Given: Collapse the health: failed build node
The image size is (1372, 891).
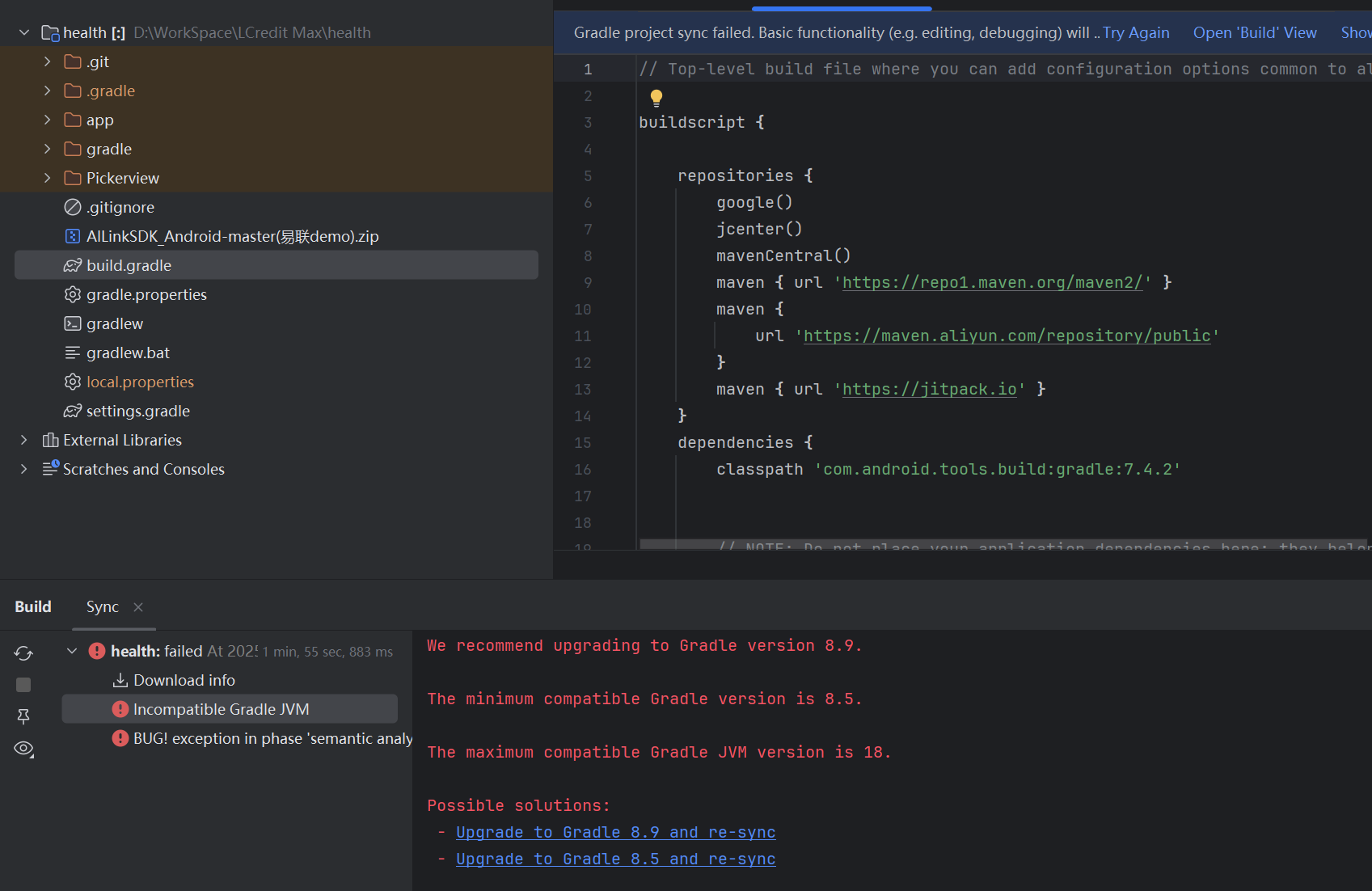Looking at the screenshot, I should [x=72, y=651].
